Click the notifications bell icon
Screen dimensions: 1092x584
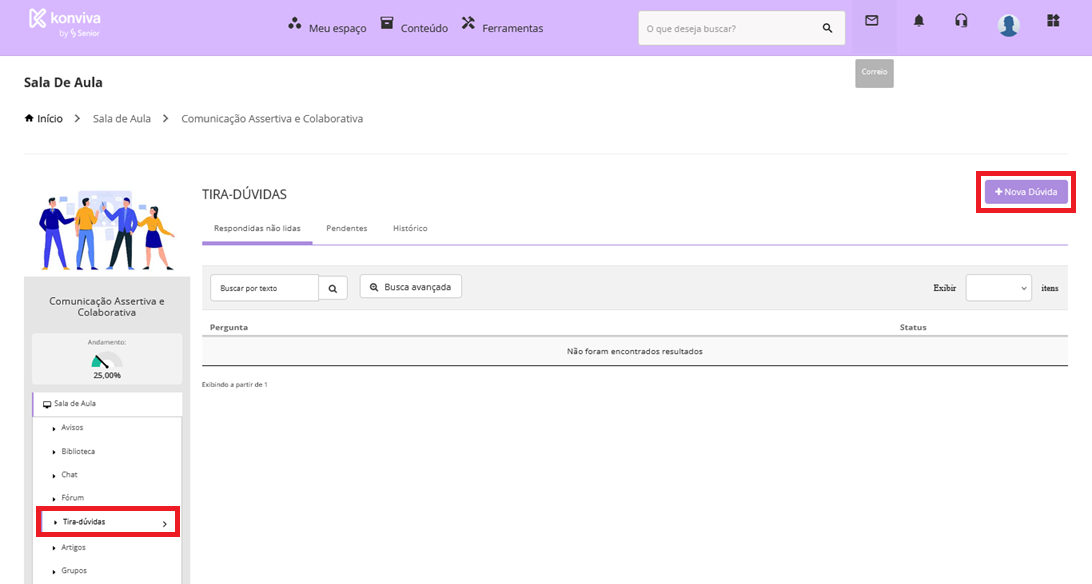tap(919, 21)
